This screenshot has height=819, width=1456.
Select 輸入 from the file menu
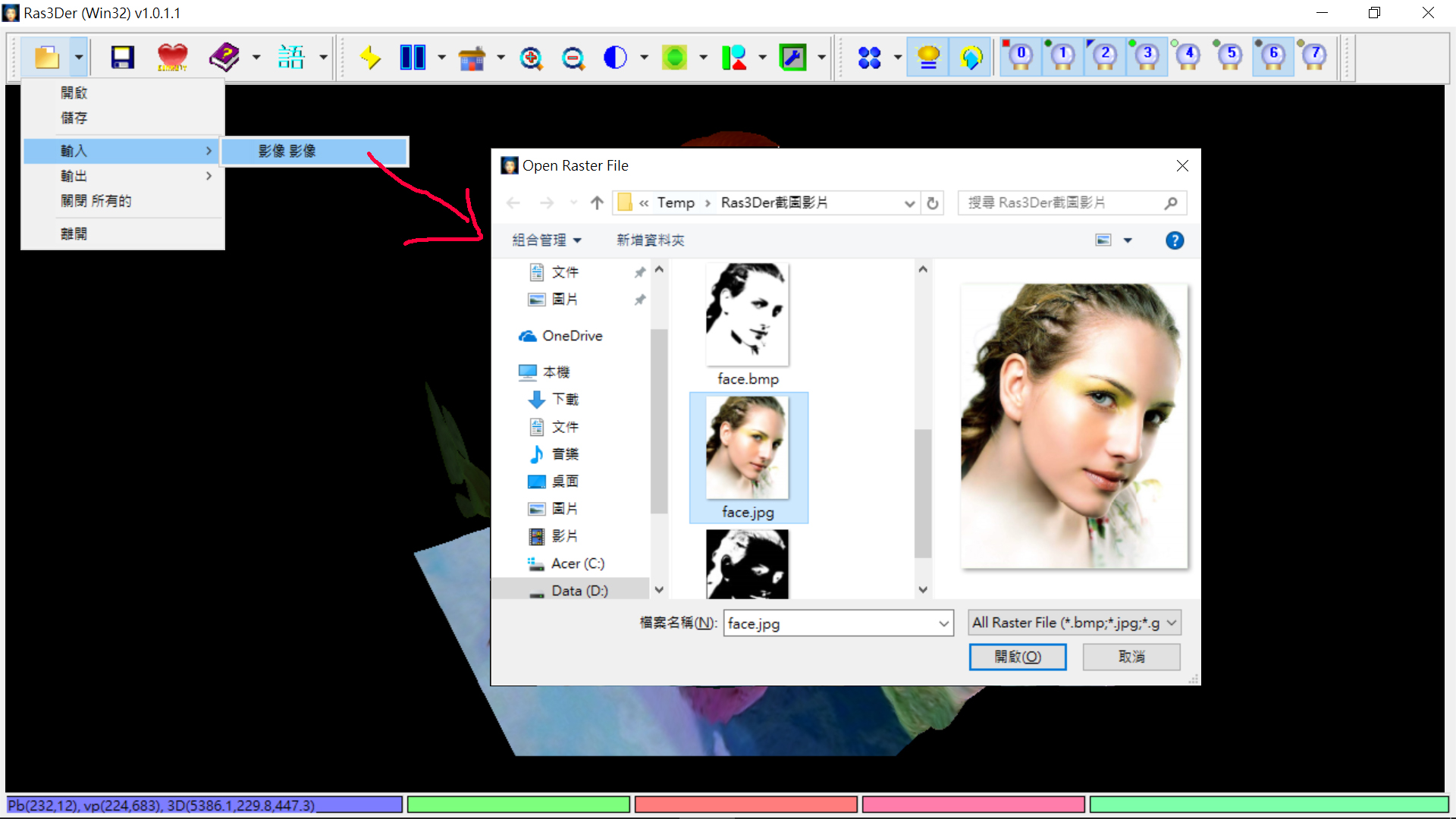pos(73,150)
